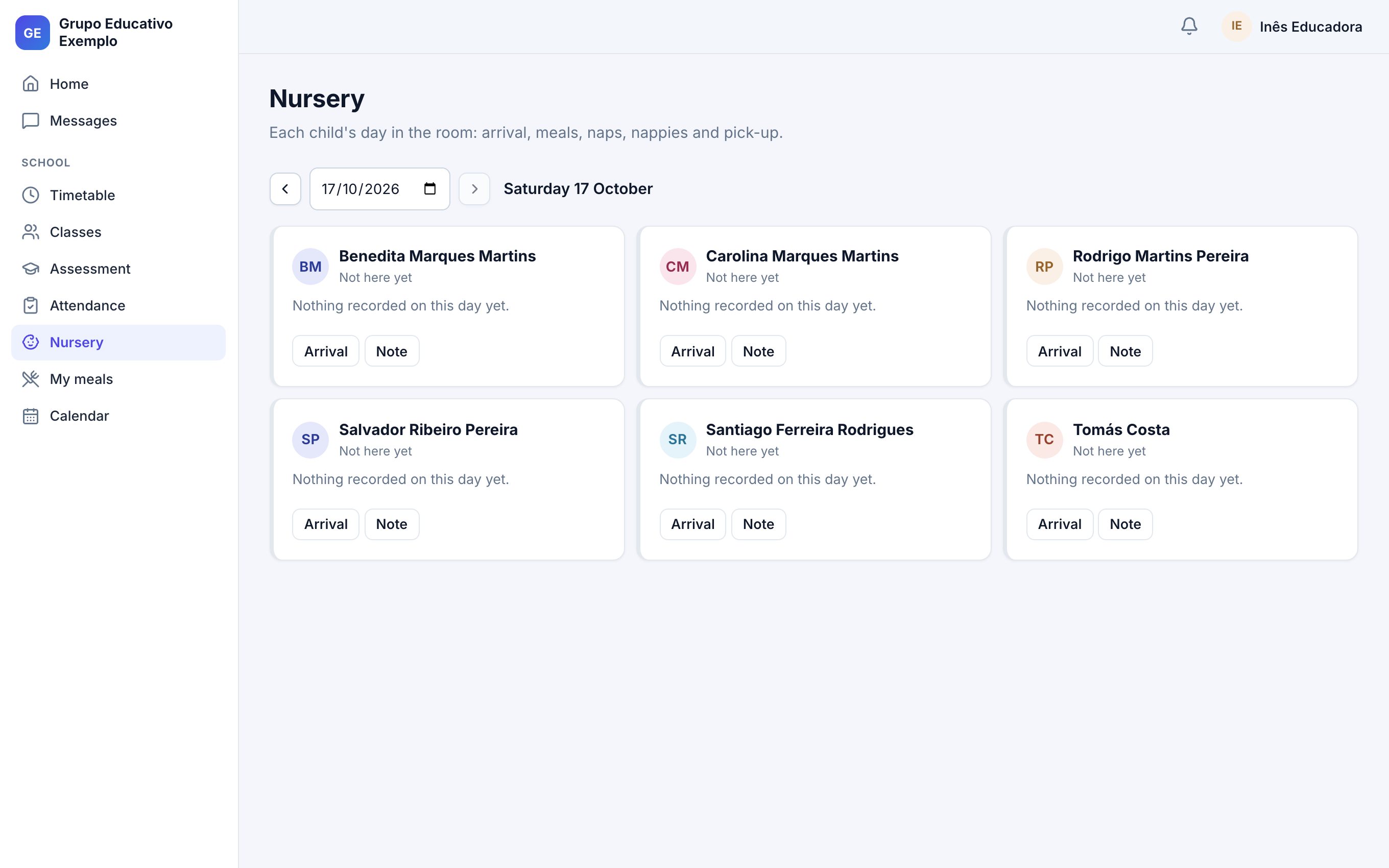Click the Saturday 17 October label
The width and height of the screenshot is (1389, 868).
pos(578,189)
